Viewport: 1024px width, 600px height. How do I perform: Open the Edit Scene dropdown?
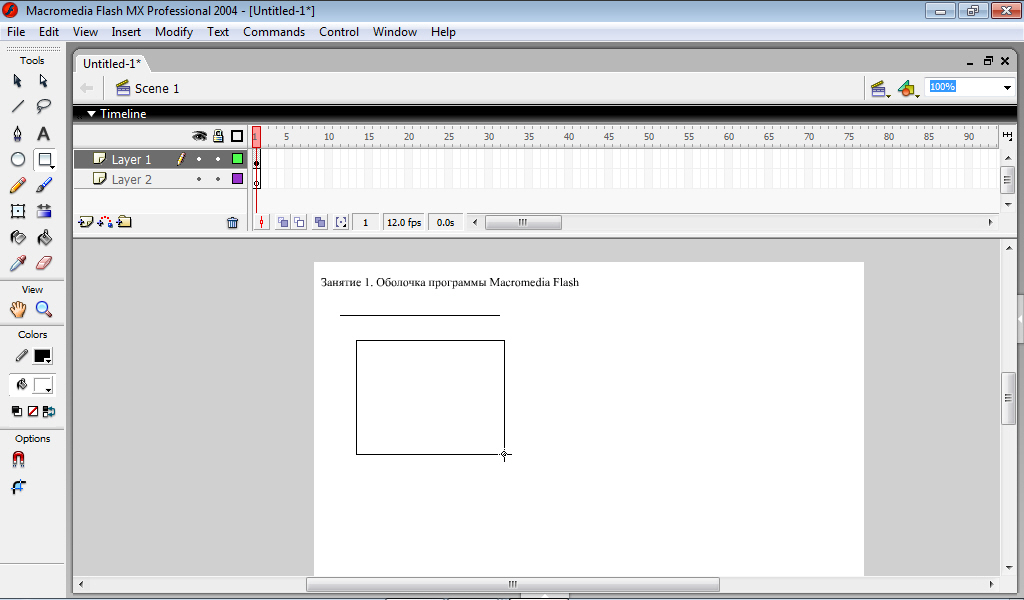pos(880,88)
